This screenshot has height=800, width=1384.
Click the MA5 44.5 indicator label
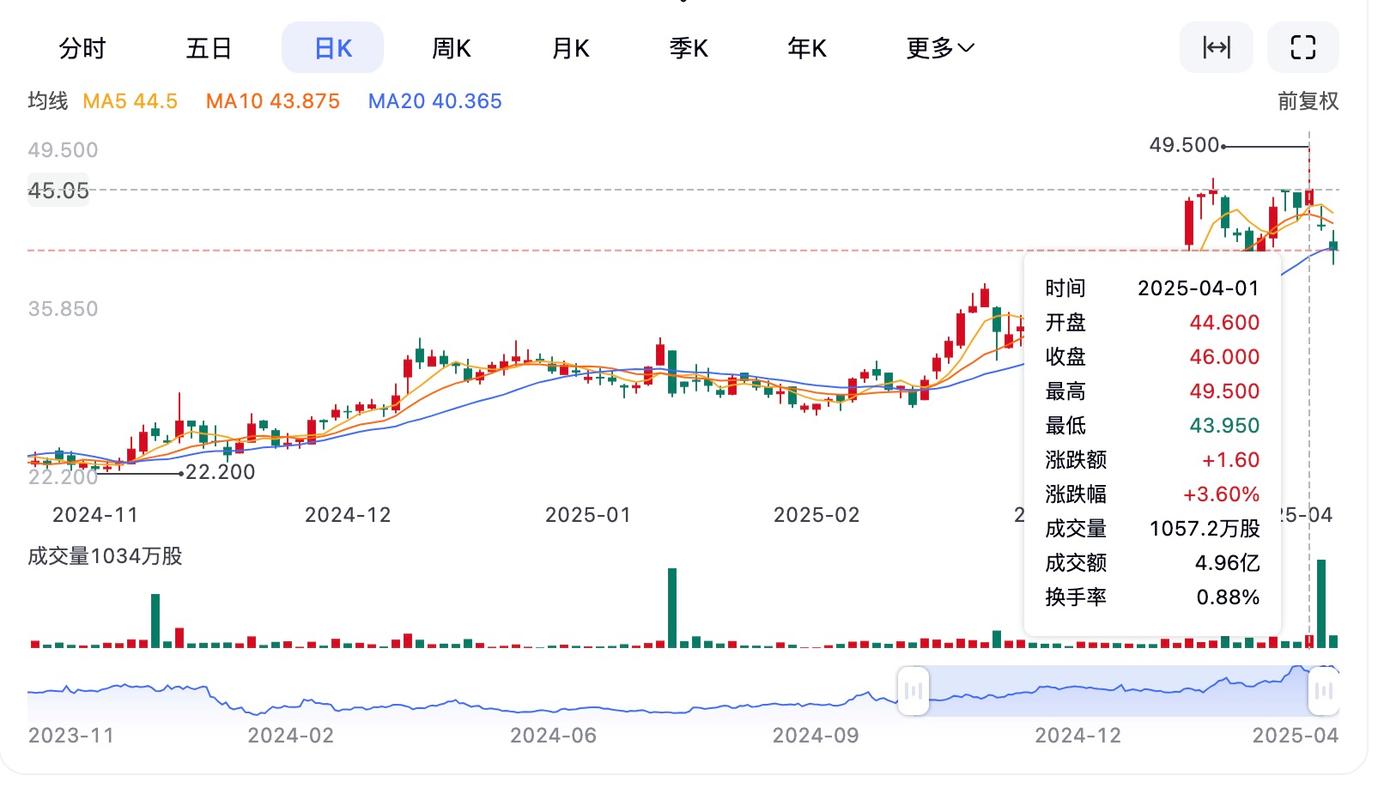[130, 101]
